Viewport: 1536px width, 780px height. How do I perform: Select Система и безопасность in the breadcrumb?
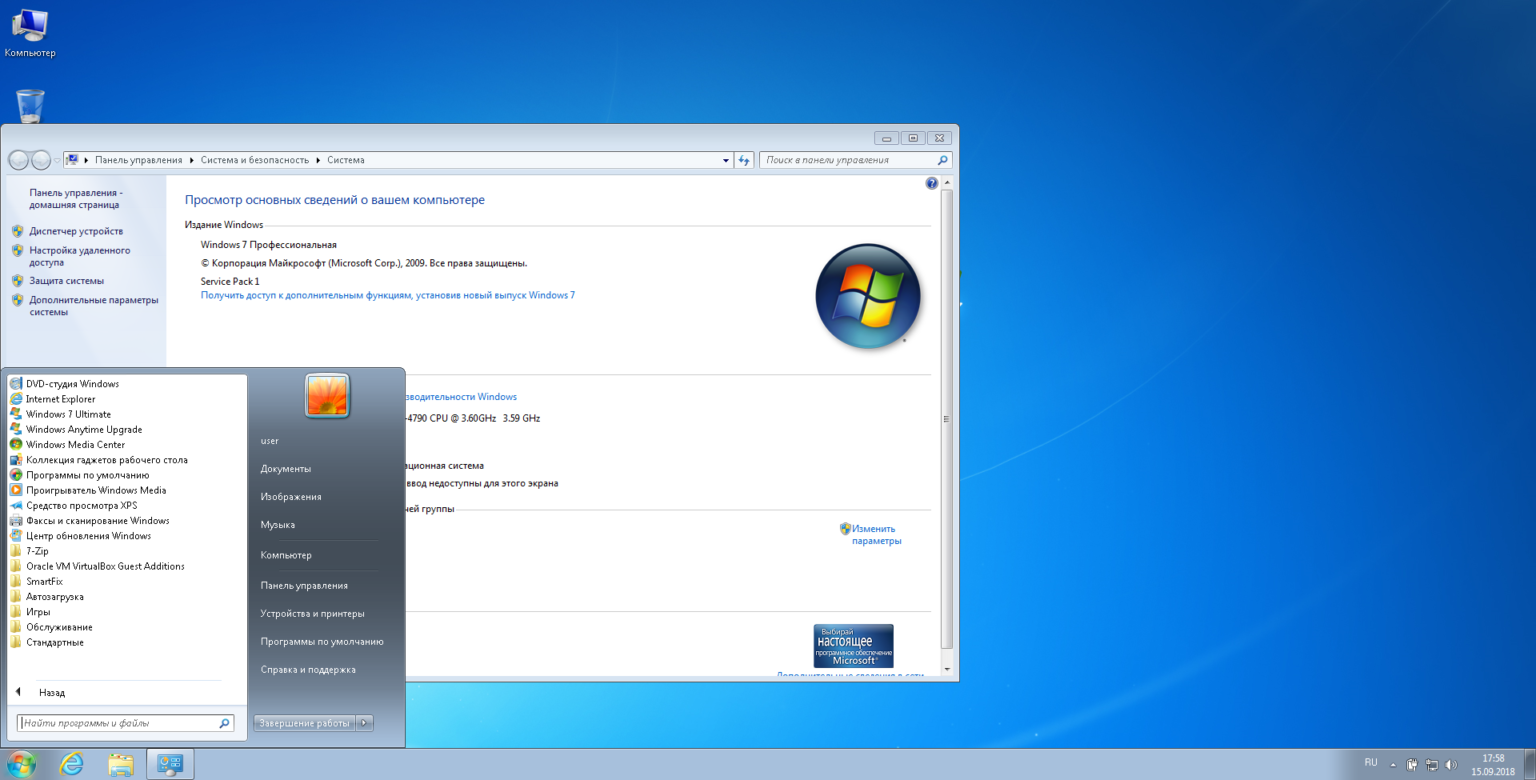coord(255,160)
